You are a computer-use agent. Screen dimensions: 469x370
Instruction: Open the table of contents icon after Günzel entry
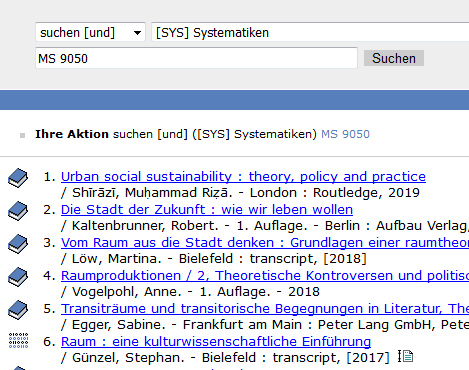click(x=405, y=356)
